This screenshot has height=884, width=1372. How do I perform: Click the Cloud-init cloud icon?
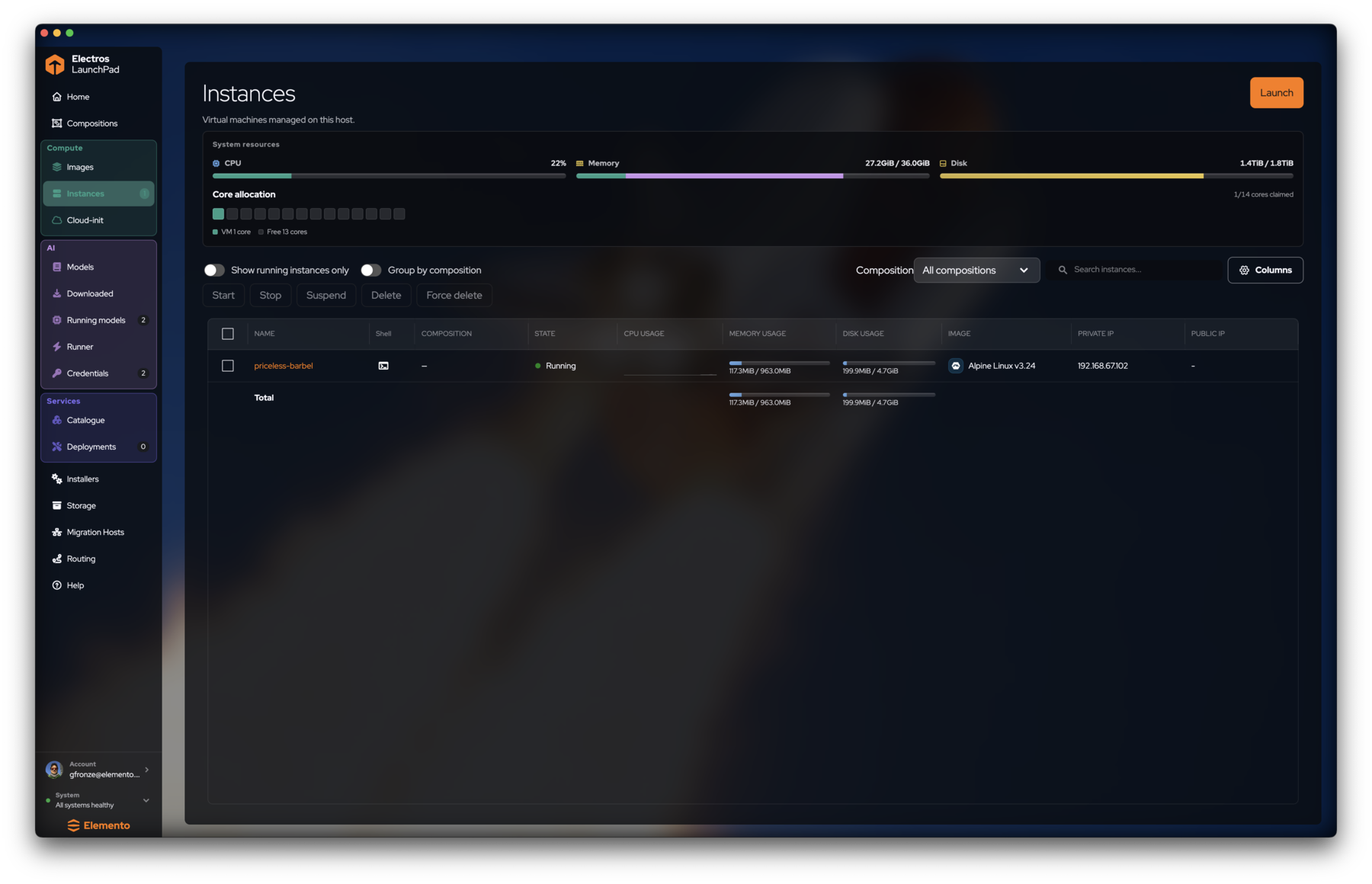click(56, 220)
